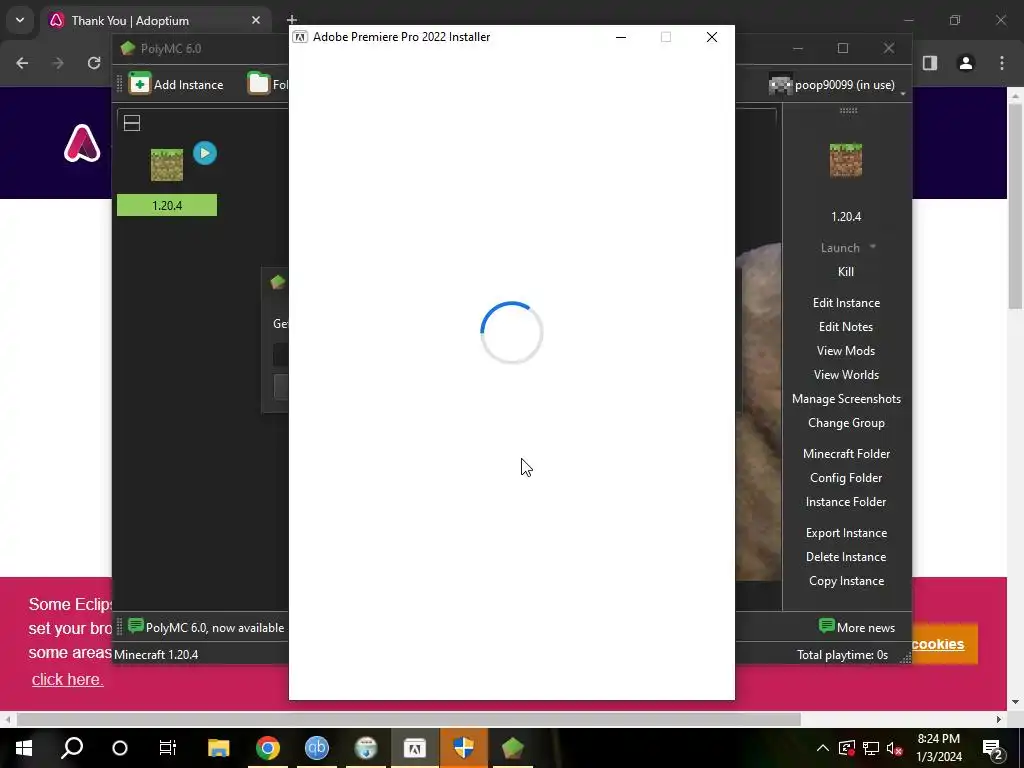The height and width of the screenshot is (768, 1024).
Task: Click Add Instance in PolyMC toolbar
Action: (x=176, y=84)
